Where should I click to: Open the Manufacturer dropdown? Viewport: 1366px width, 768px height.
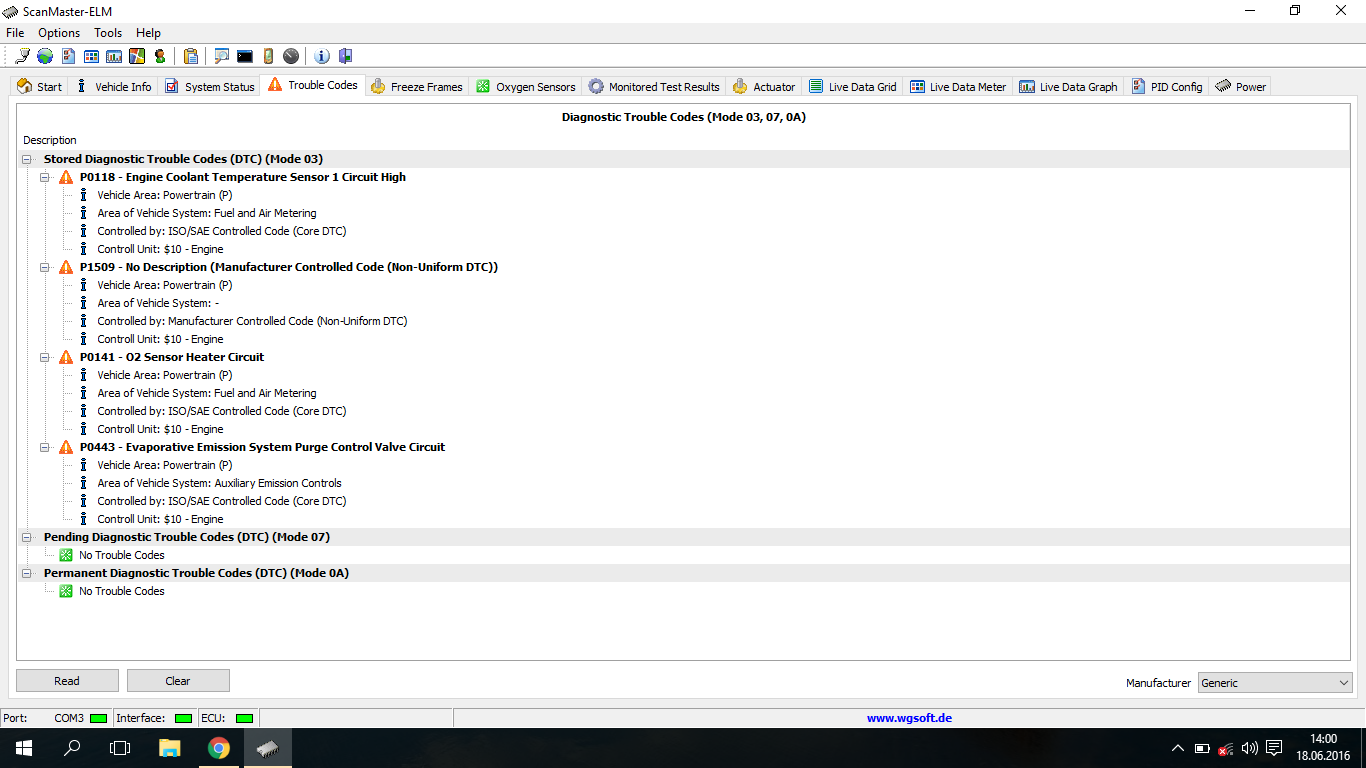1275,683
